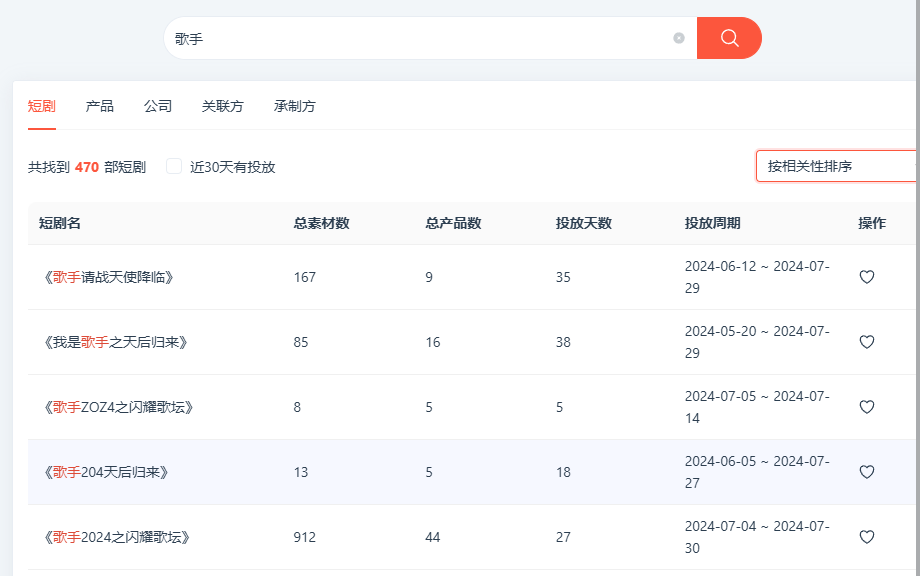Enable the 近30天有投放 checkbox

[x=174, y=167]
